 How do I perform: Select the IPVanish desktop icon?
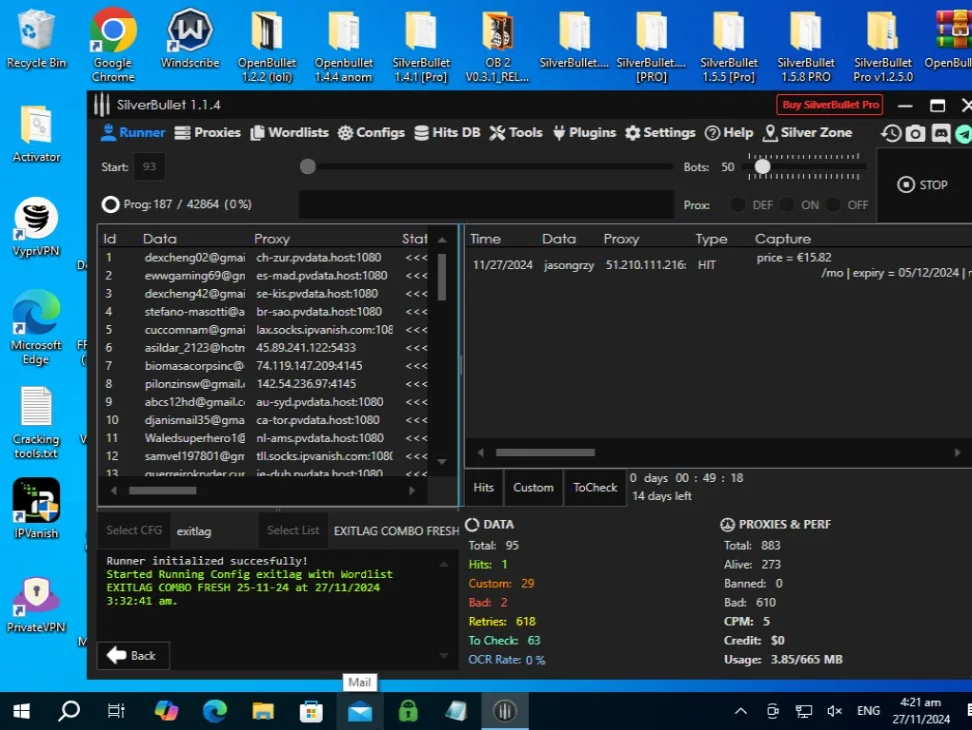click(x=36, y=509)
